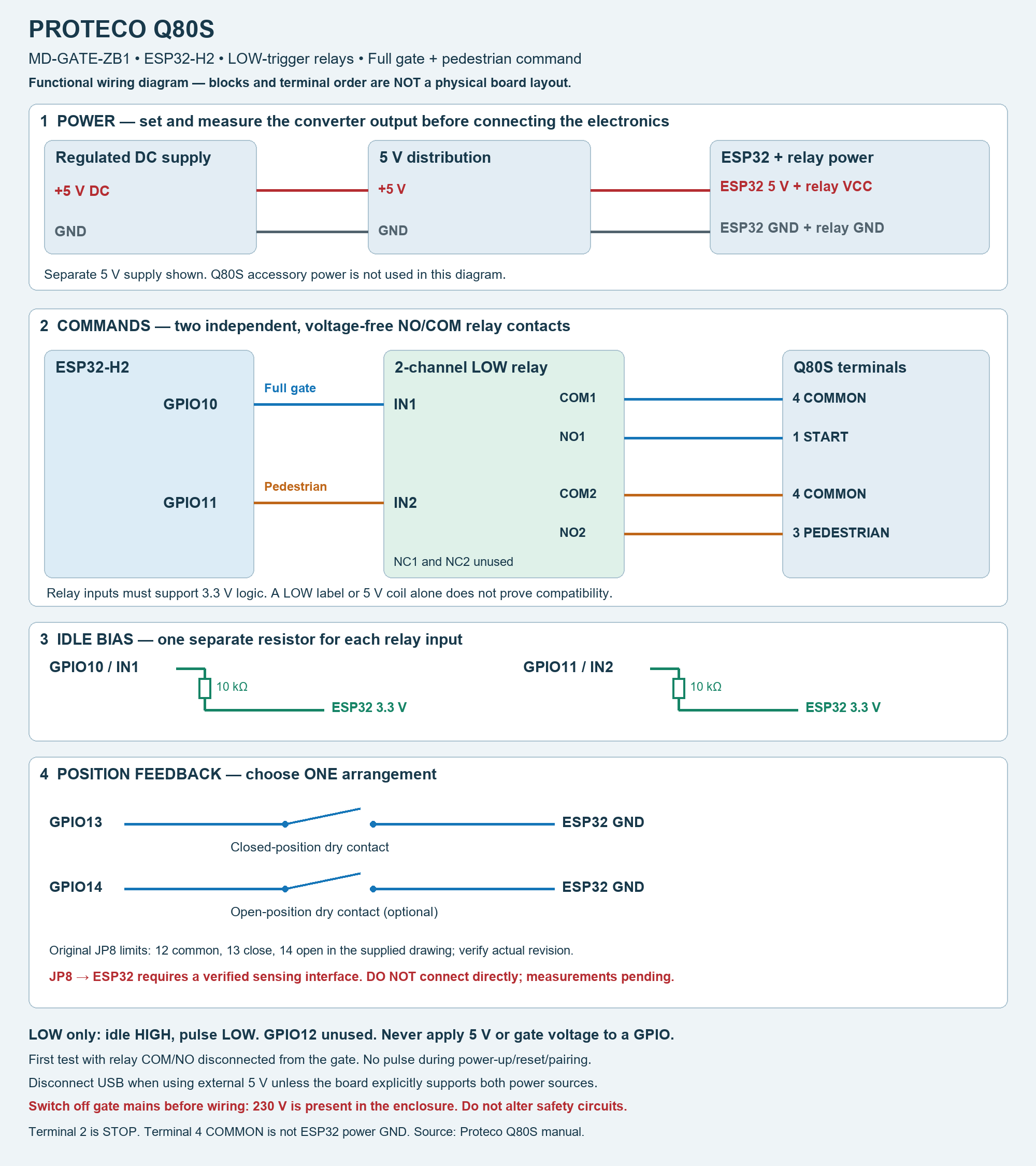Click the "5 V distribution" block title
This screenshot has width=1036, height=1166.
435,158
